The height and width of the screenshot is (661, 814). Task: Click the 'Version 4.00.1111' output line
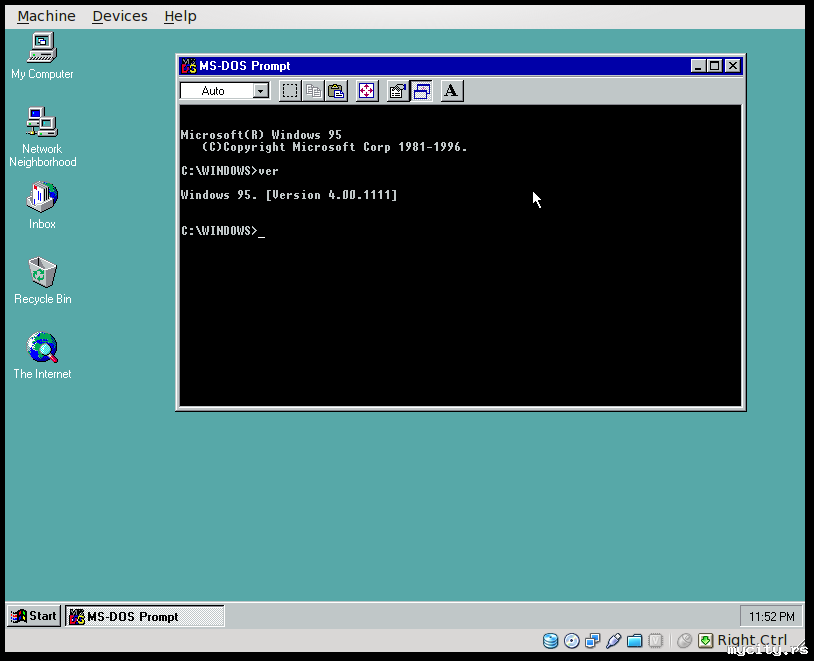coord(289,195)
